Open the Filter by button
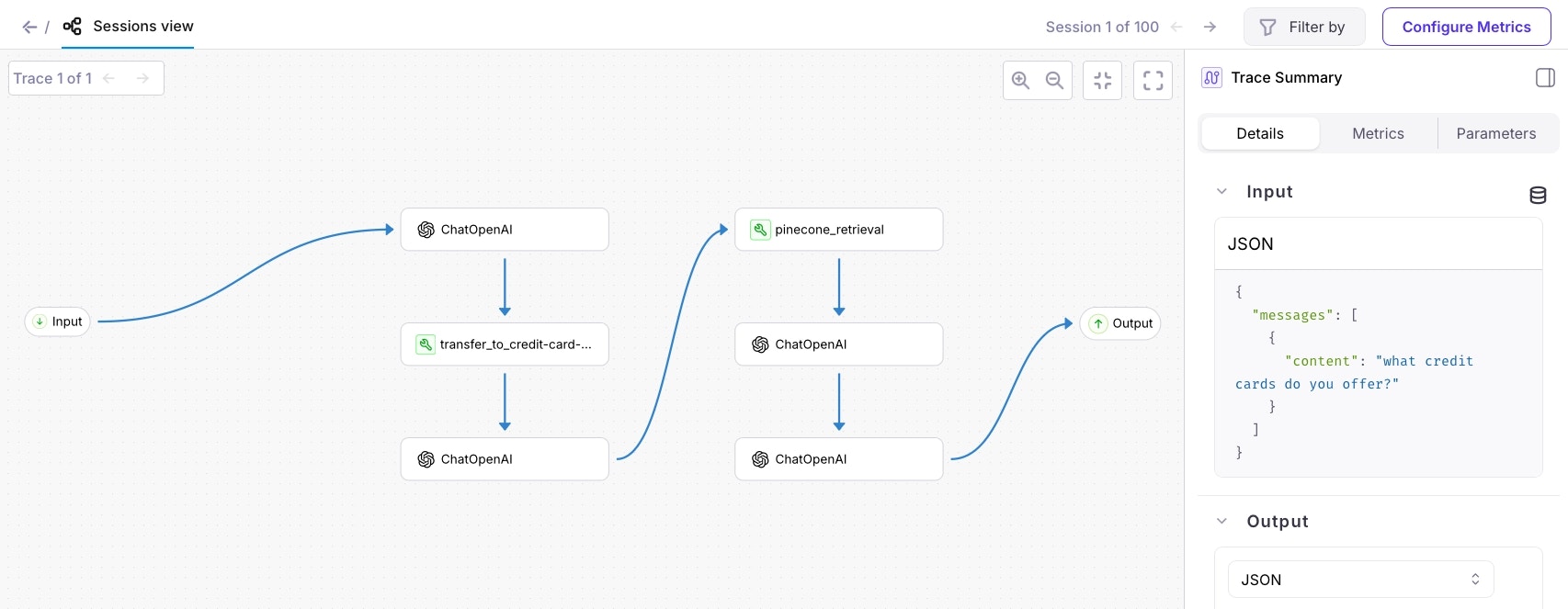 (1304, 27)
